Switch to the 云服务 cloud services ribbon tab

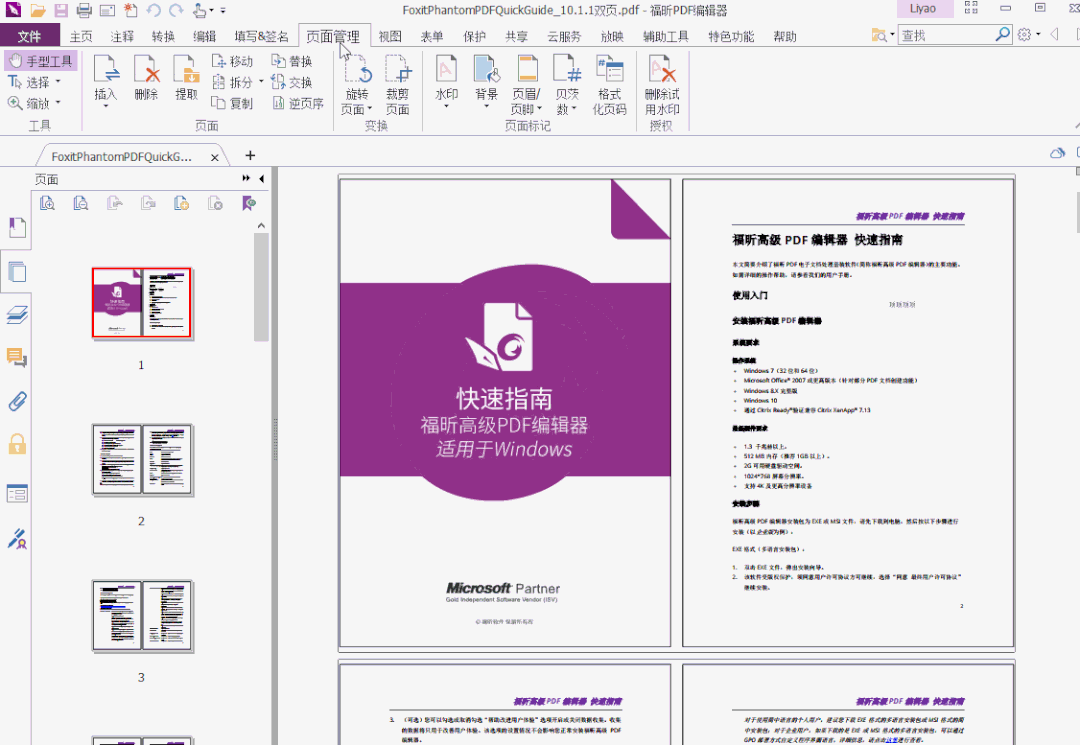click(x=564, y=36)
